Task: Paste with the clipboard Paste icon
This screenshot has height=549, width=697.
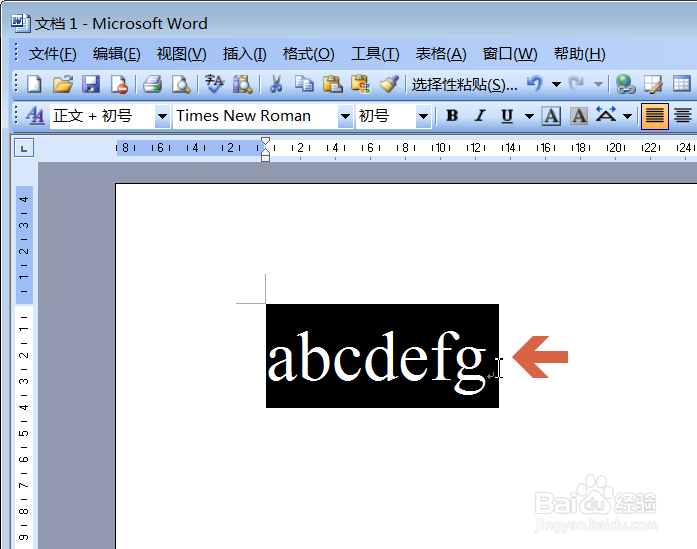Action: 332,84
